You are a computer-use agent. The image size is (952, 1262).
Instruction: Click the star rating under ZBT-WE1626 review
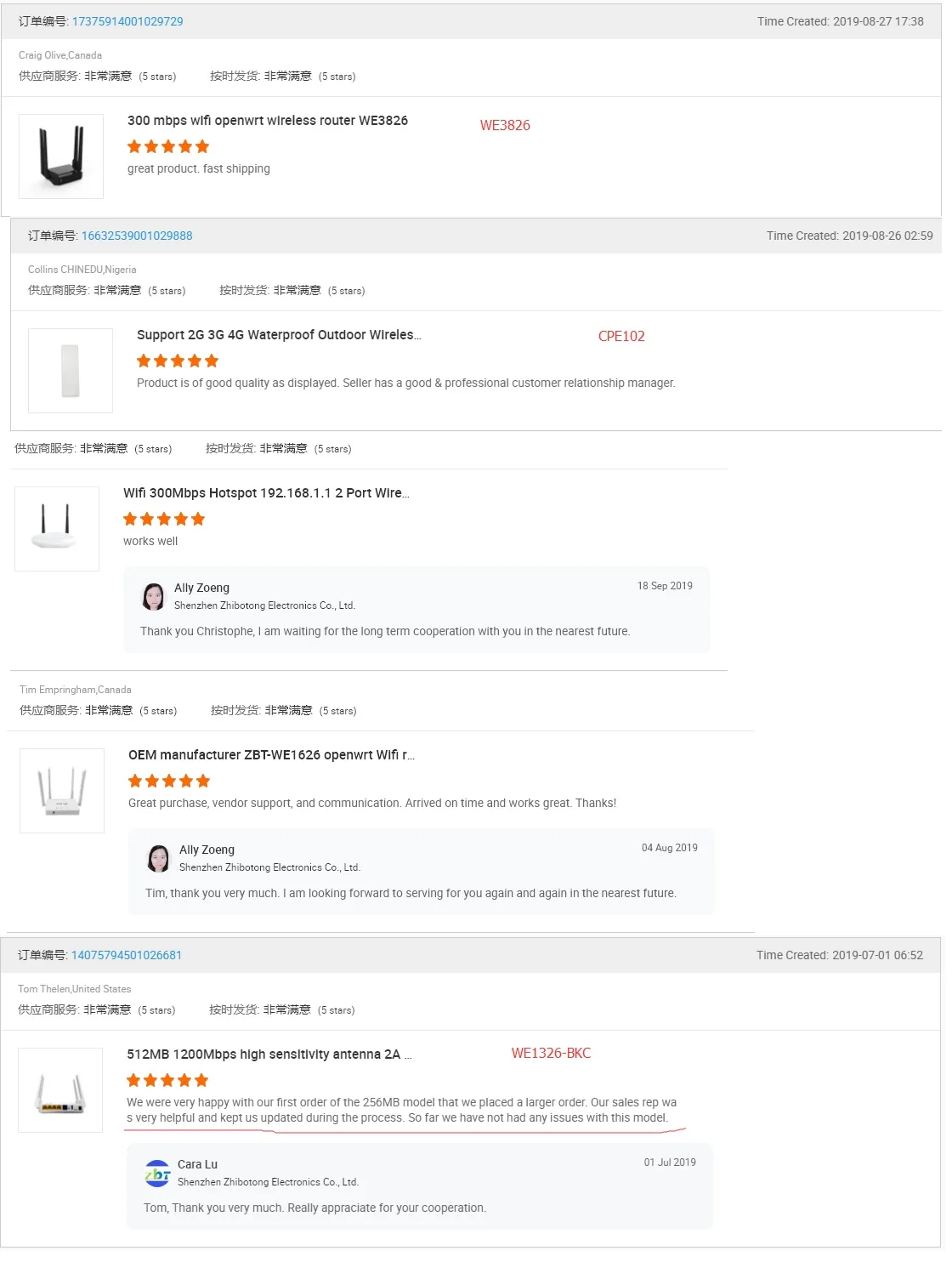[169, 781]
